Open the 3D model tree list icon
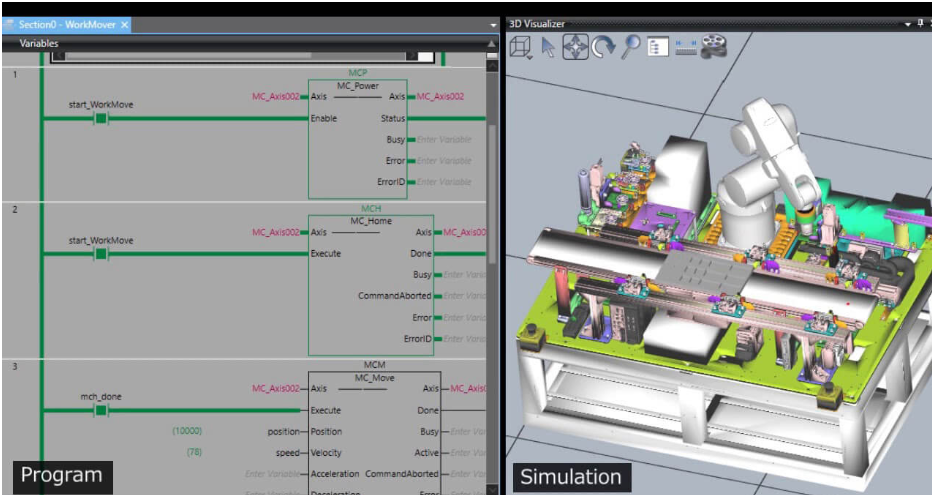 pos(657,48)
